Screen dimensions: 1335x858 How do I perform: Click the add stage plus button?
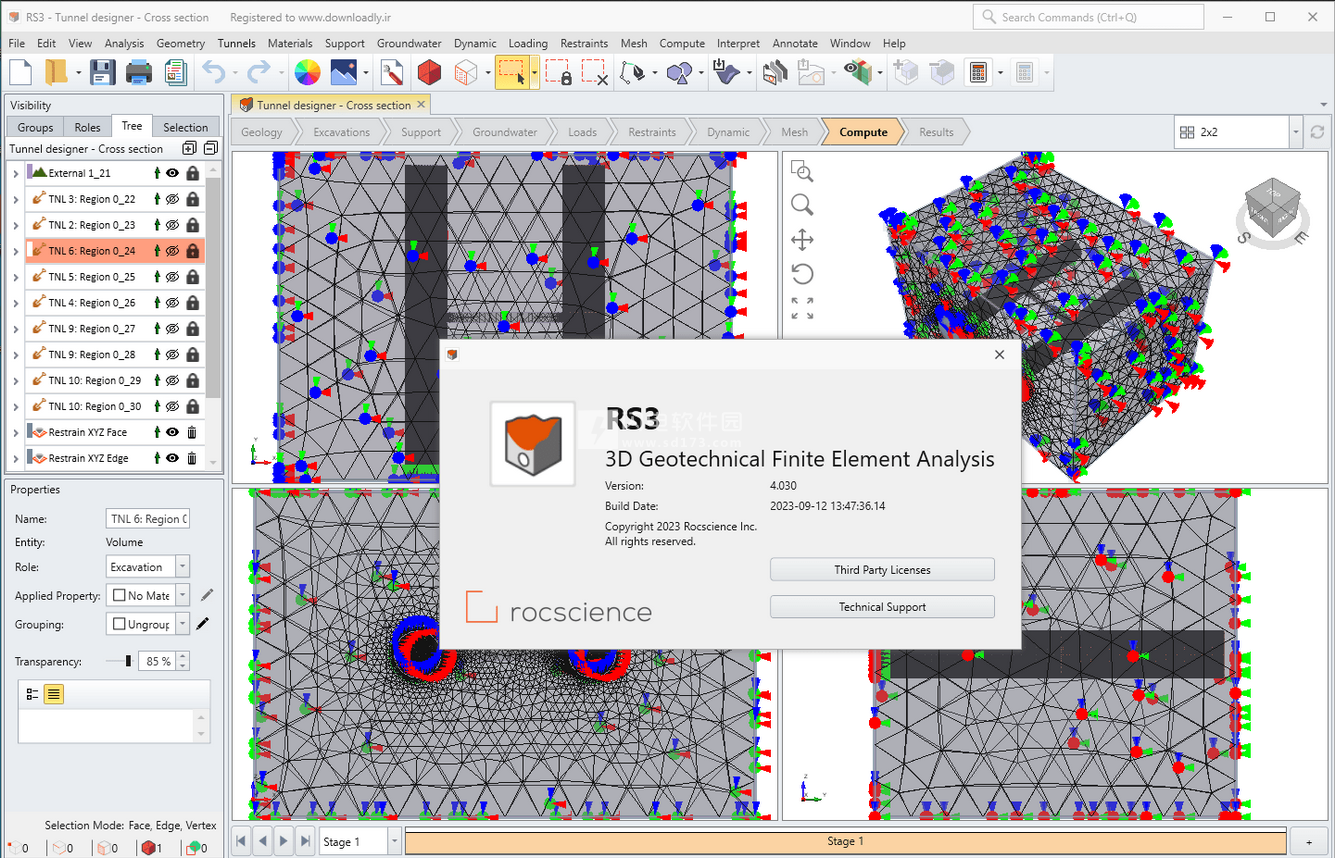1310,841
